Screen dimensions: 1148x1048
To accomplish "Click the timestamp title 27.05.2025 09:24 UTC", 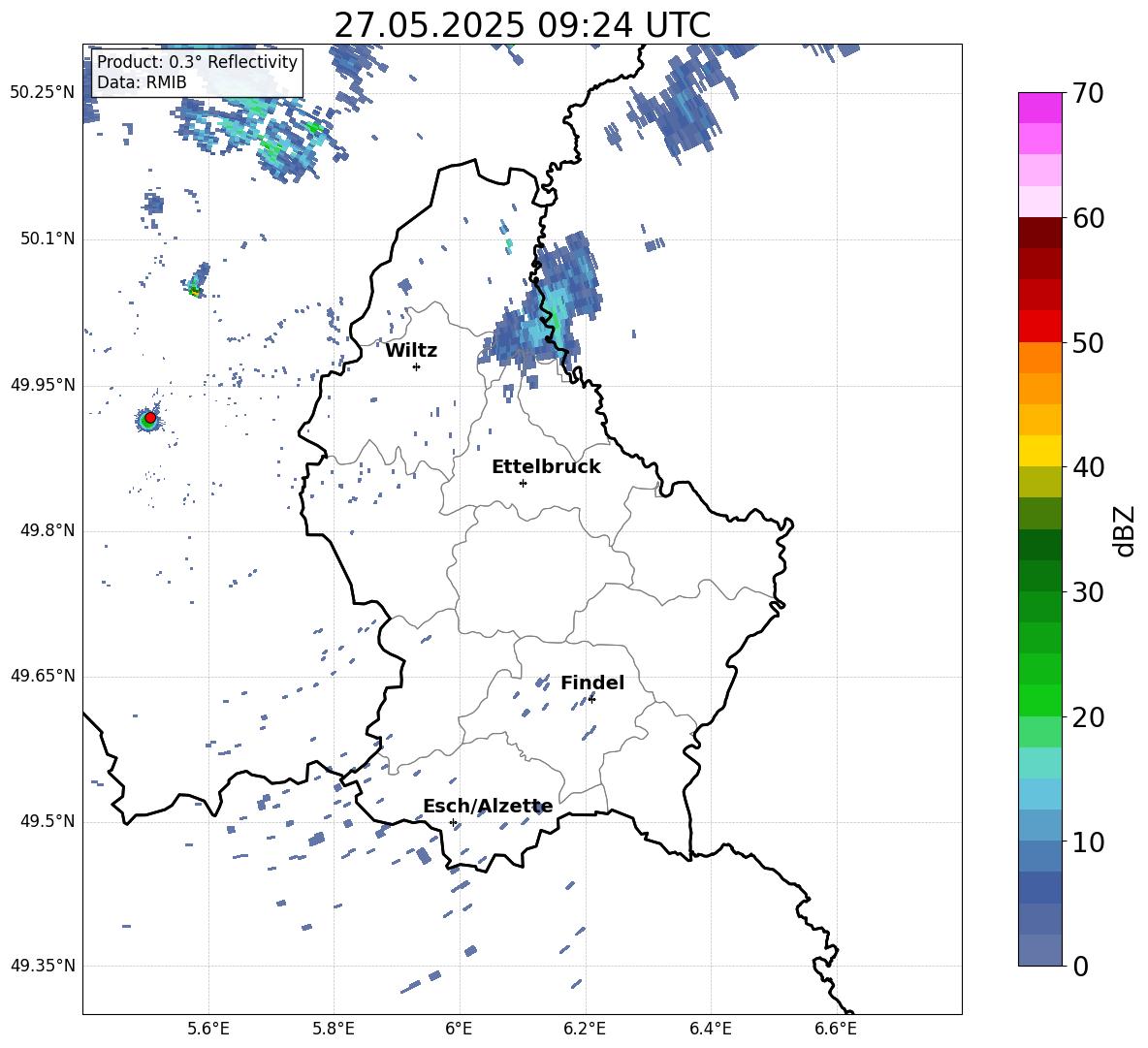I will click(522, 25).
